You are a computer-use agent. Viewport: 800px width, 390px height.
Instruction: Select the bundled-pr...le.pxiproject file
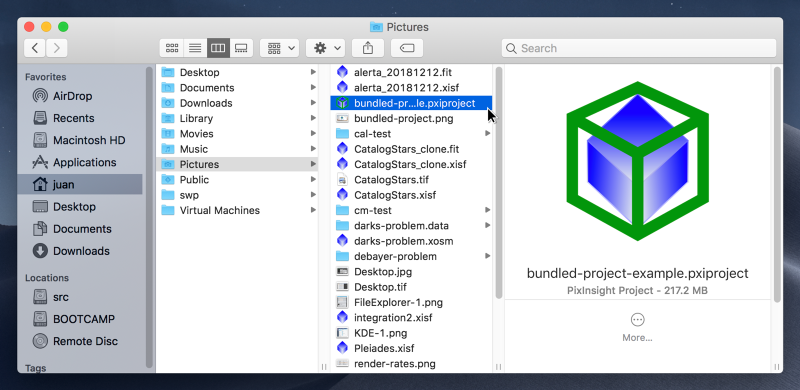tap(411, 103)
